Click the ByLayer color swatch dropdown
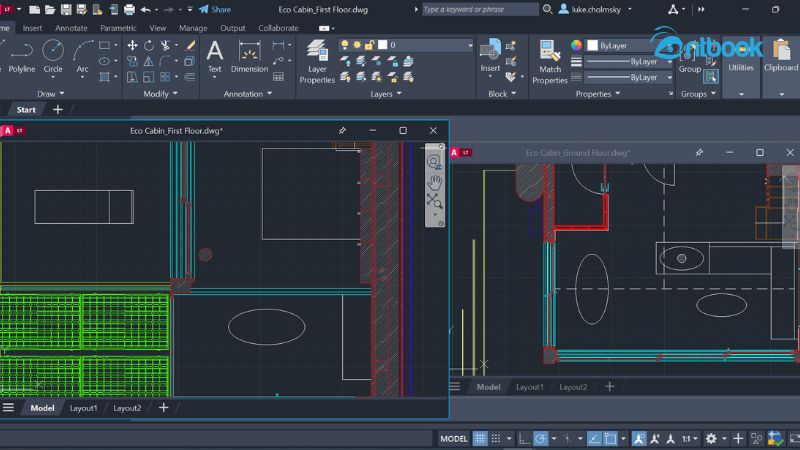Screen dimensions: 800x450 coord(629,45)
